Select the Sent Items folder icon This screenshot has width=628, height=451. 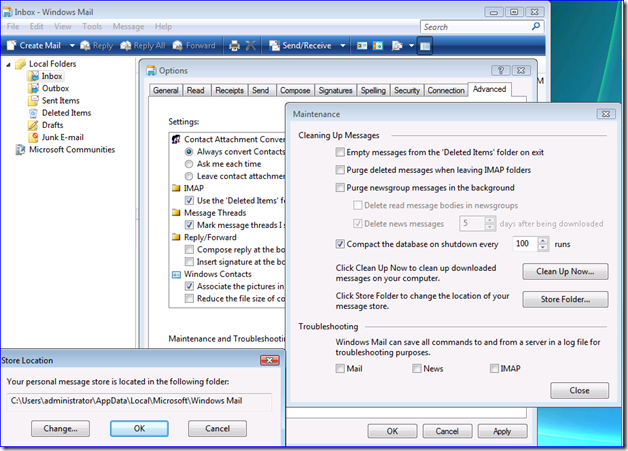tap(33, 101)
